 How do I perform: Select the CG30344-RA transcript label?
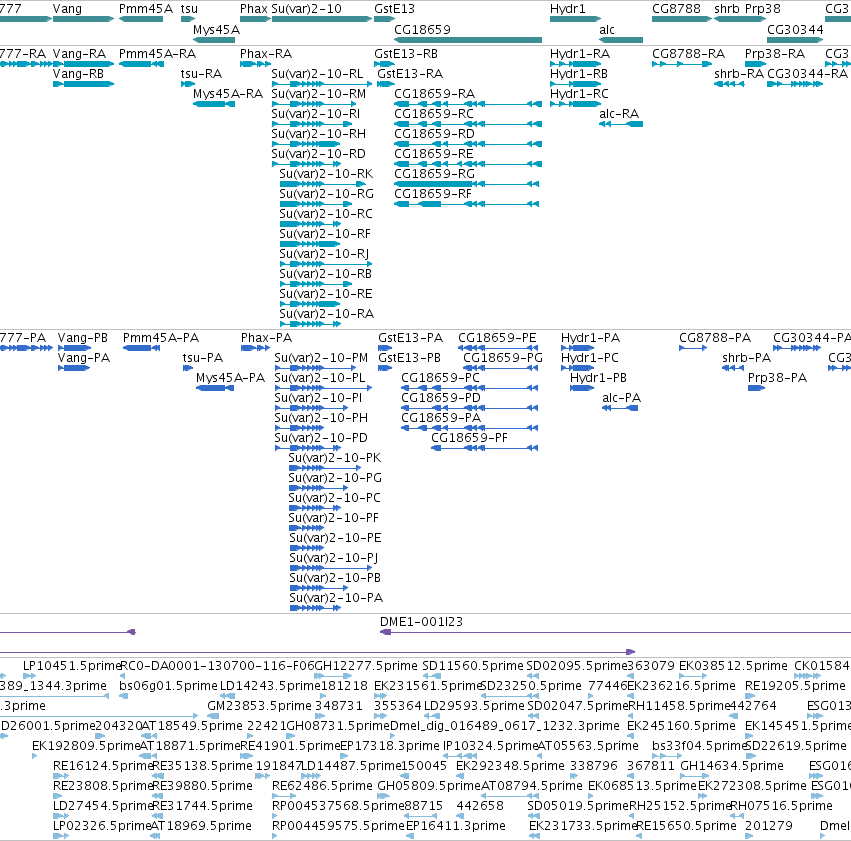(x=808, y=74)
